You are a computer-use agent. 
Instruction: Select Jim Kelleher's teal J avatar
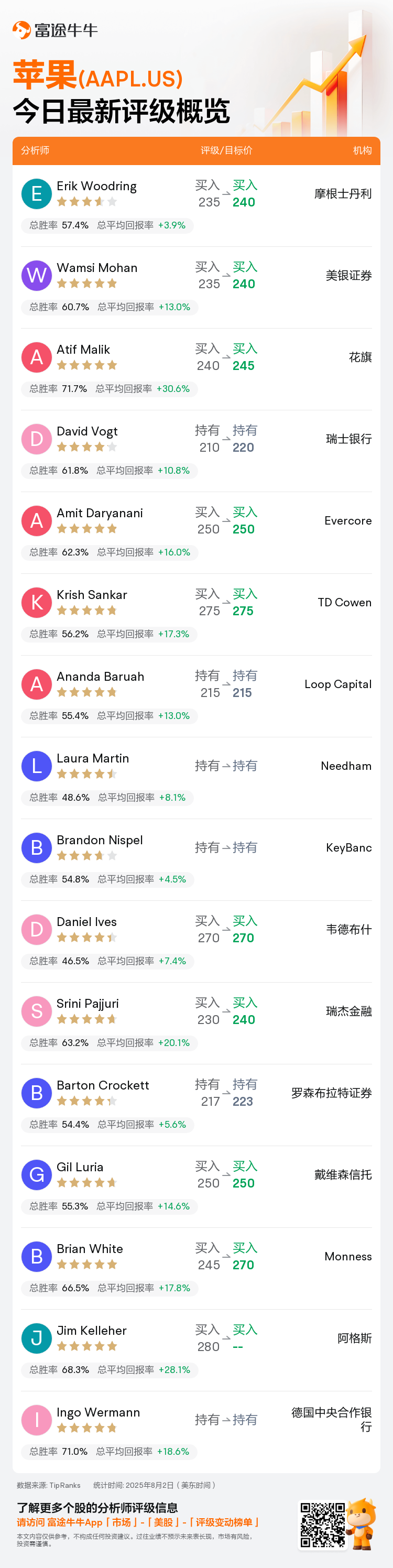pyautogui.click(x=37, y=1338)
